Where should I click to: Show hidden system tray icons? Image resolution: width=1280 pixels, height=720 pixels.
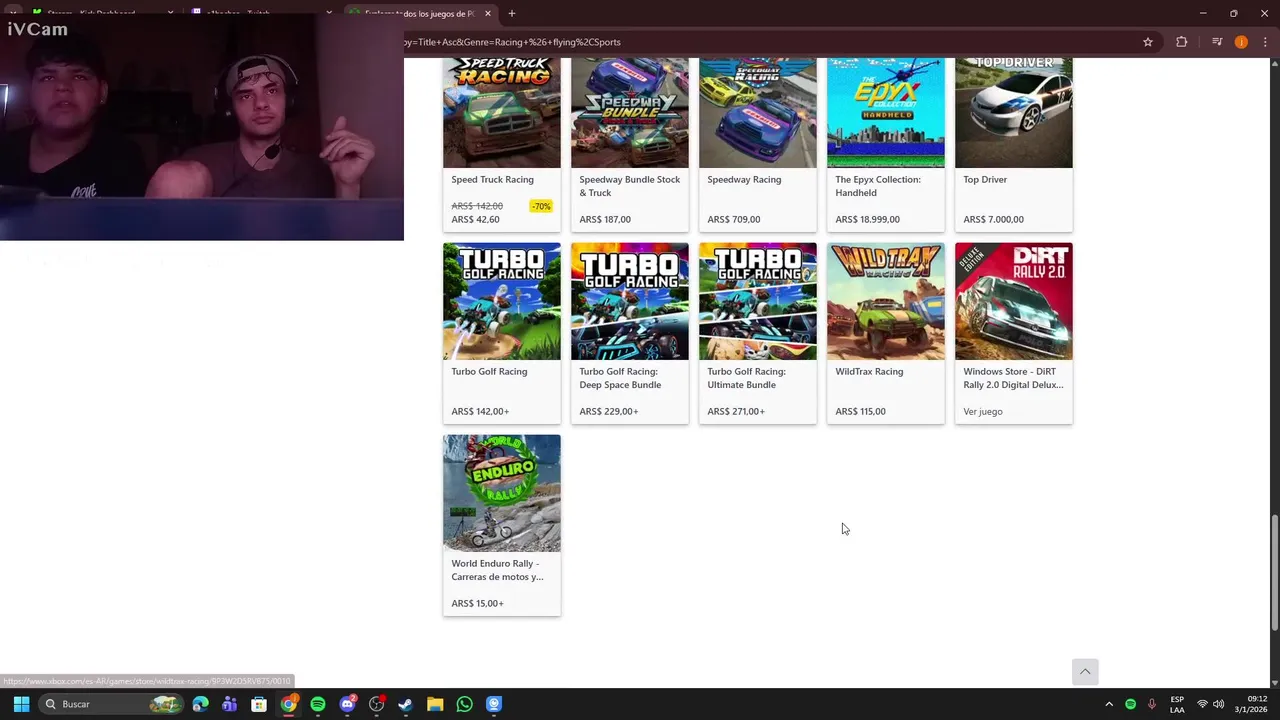(1109, 704)
